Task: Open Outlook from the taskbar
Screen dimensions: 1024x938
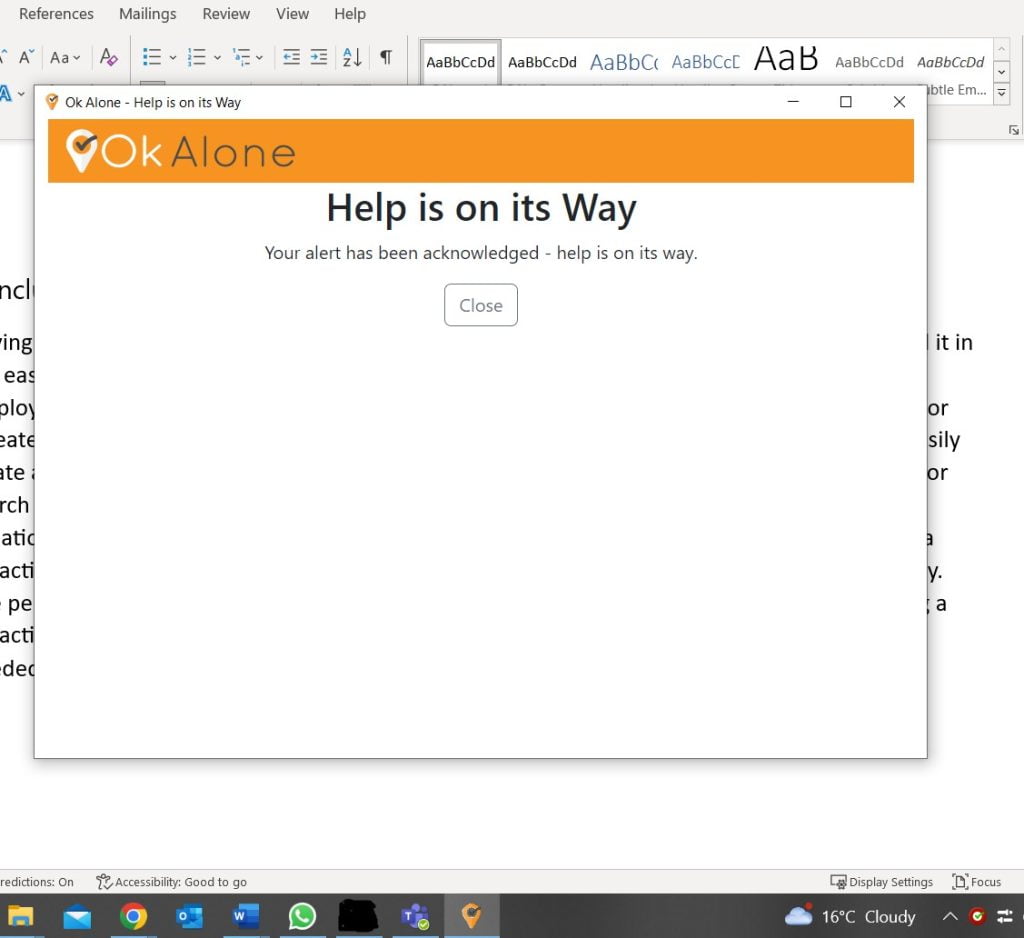Action: click(x=189, y=916)
